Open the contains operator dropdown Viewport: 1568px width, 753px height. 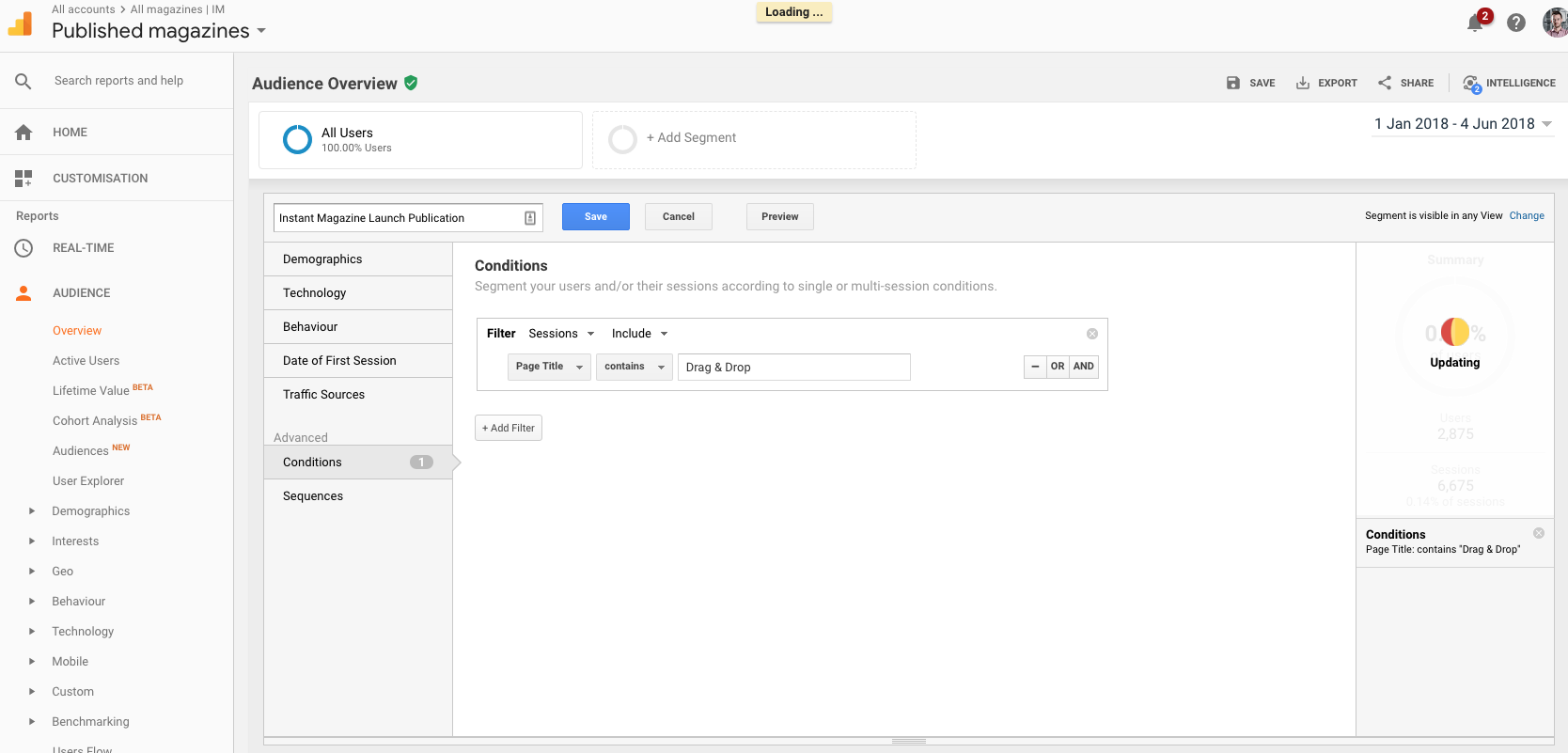click(x=635, y=367)
